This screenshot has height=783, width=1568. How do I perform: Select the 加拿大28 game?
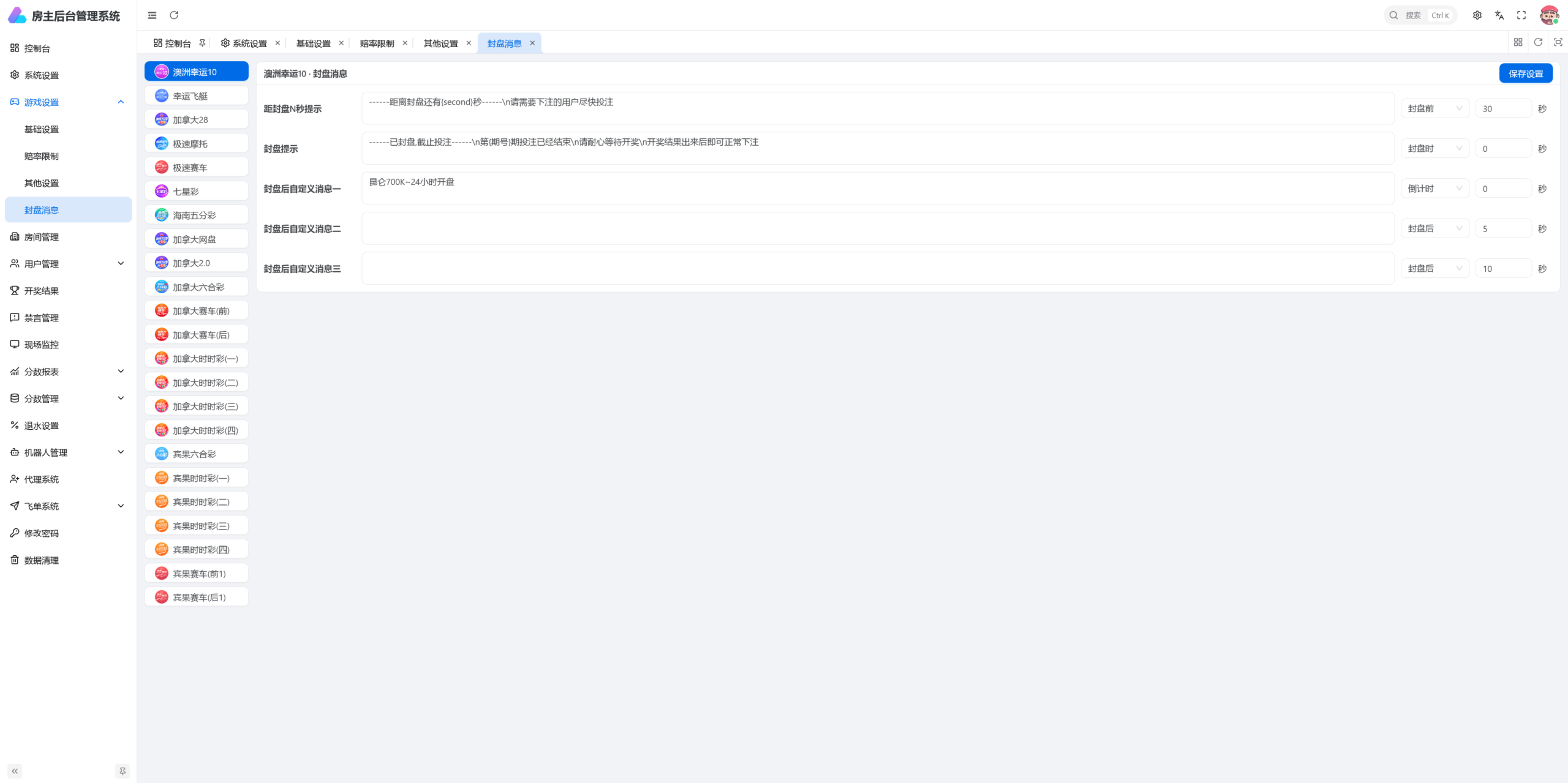(x=197, y=120)
